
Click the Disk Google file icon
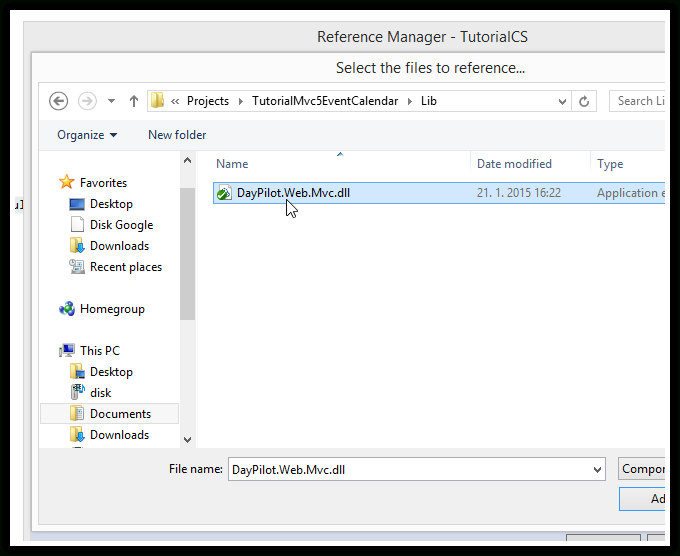pyautogui.click(x=77, y=225)
